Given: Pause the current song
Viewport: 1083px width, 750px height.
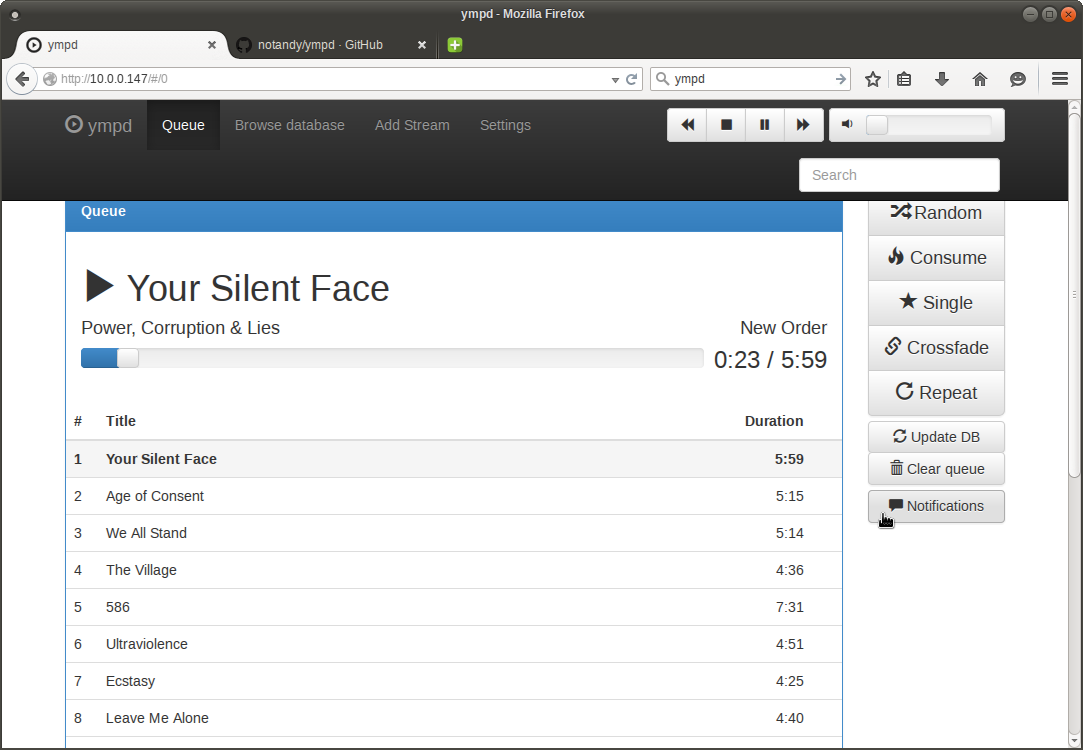Looking at the screenshot, I should (x=765, y=124).
